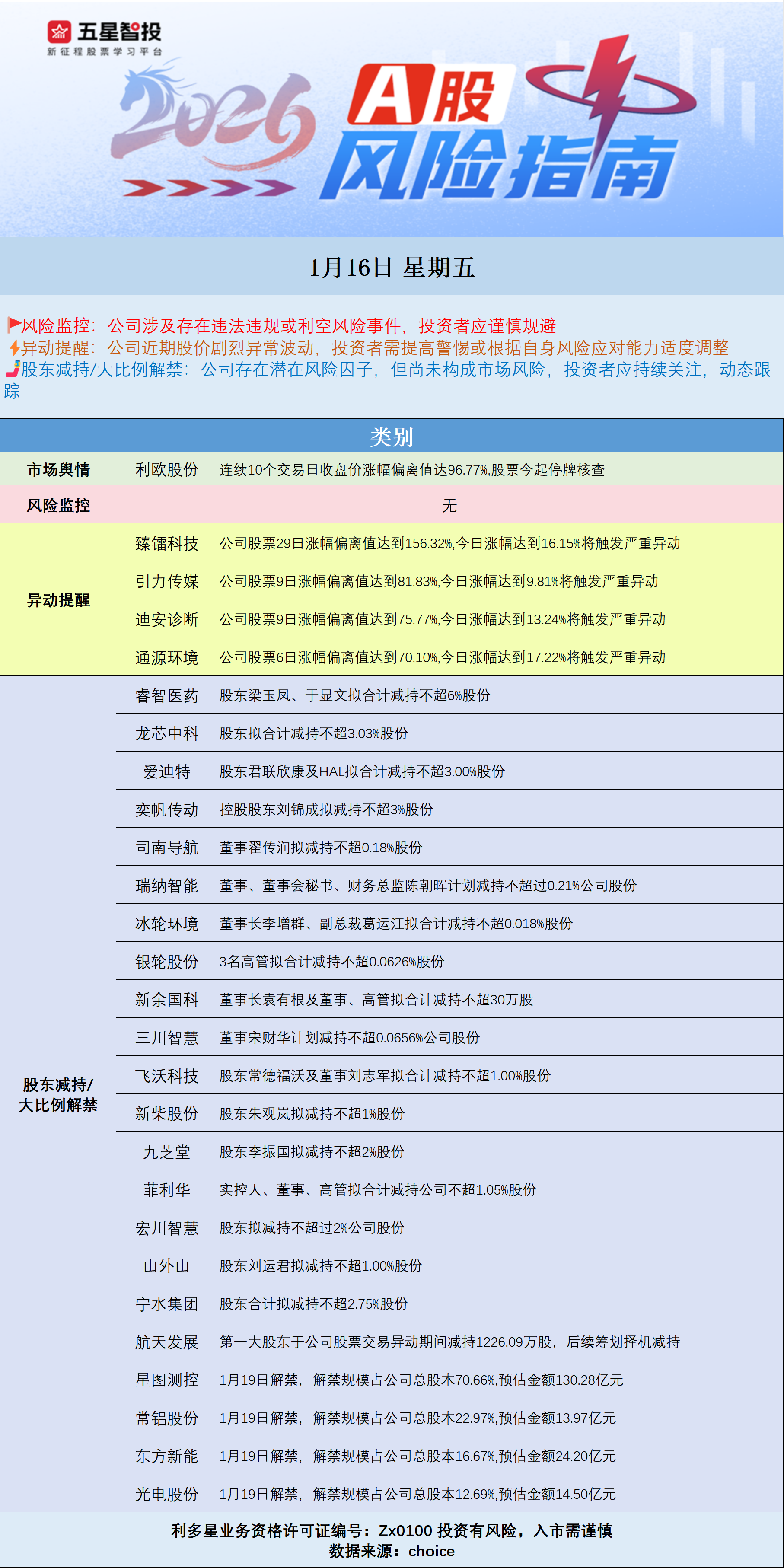Click the 三川智慧 stock name
This screenshot has height=1568, width=784.
pos(167,1038)
